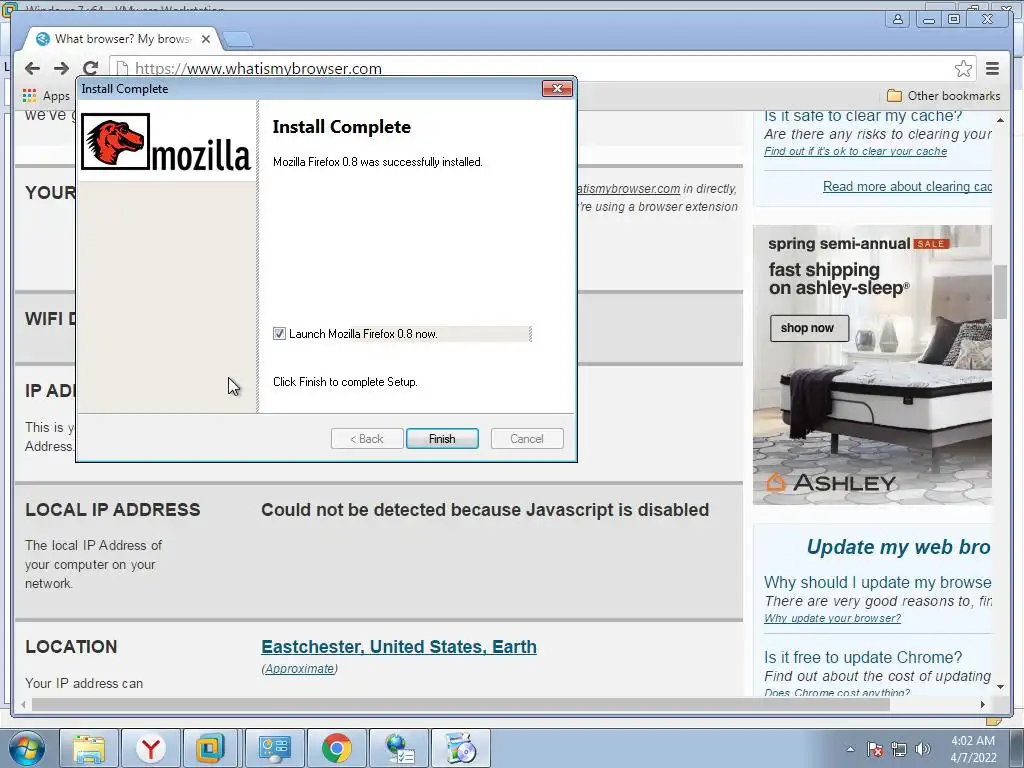Open Yandex browser from taskbar
1024x768 pixels.
[150, 748]
